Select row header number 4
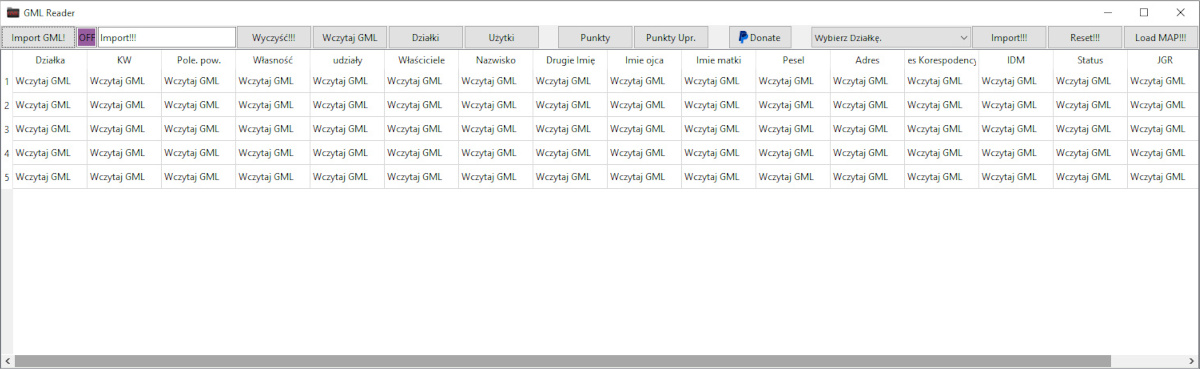 coord(6,153)
